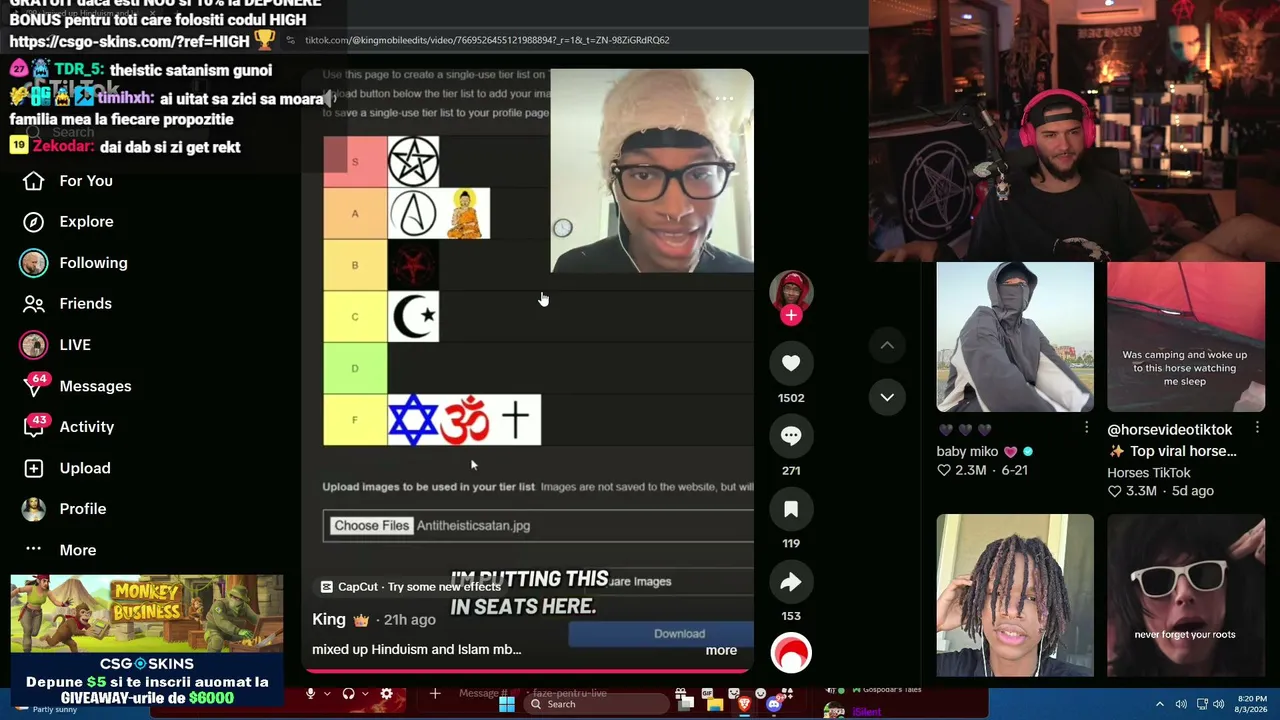This screenshot has height=720, width=1280.
Task: Open the "never forget your roots" thumbnail
Action: (x=1186, y=595)
